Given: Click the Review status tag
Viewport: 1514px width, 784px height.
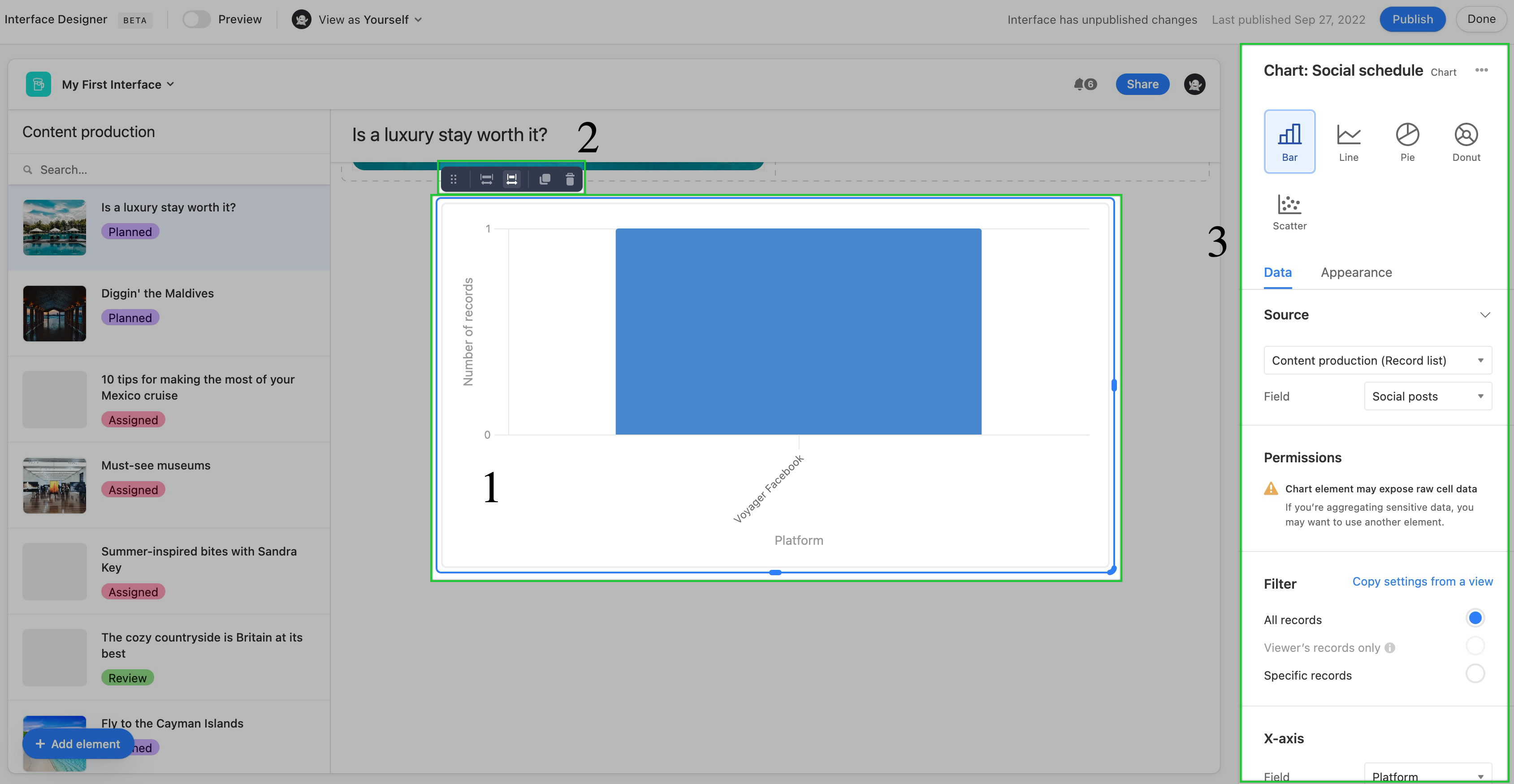Looking at the screenshot, I should 128,678.
